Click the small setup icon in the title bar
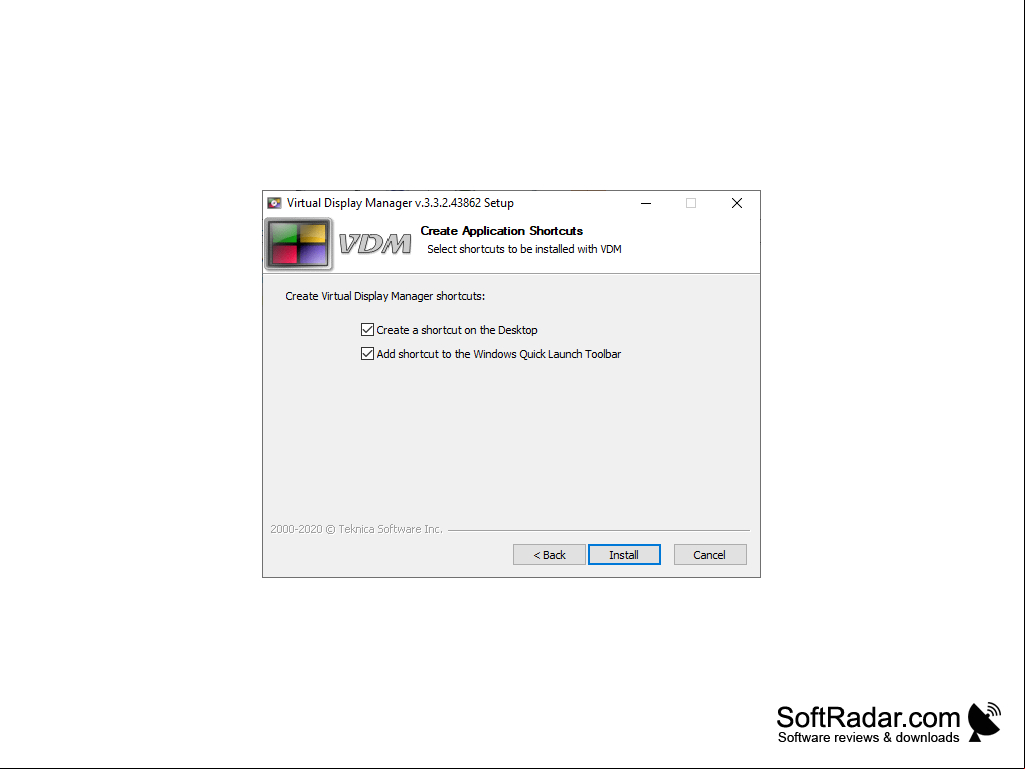The width and height of the screenshot is (1025, 769). 275,203
